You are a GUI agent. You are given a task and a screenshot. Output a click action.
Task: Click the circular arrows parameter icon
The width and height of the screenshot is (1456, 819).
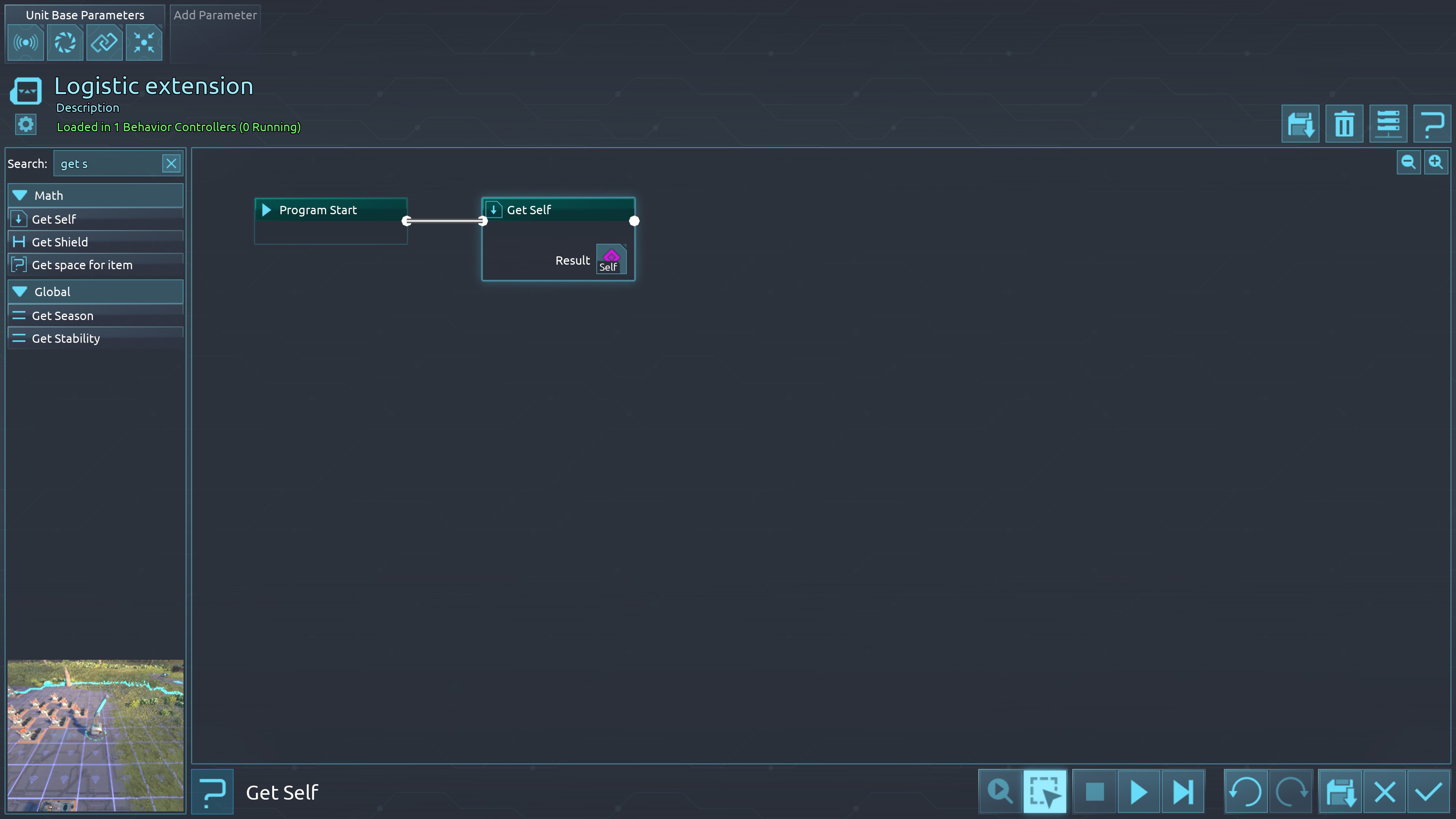point(65,42)
